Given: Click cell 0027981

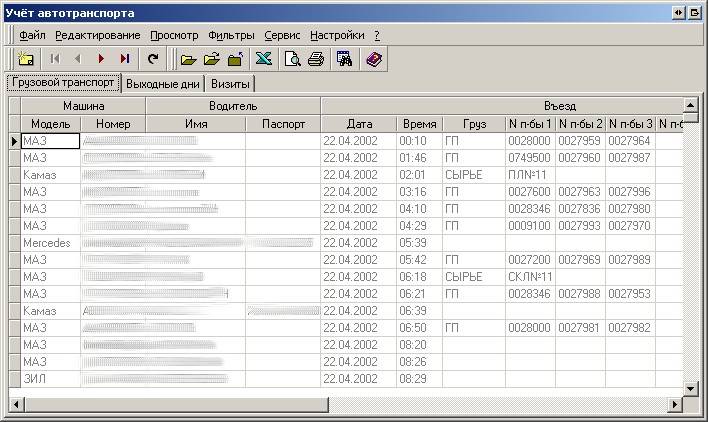Looking at the screenshot, I should 581,328.
